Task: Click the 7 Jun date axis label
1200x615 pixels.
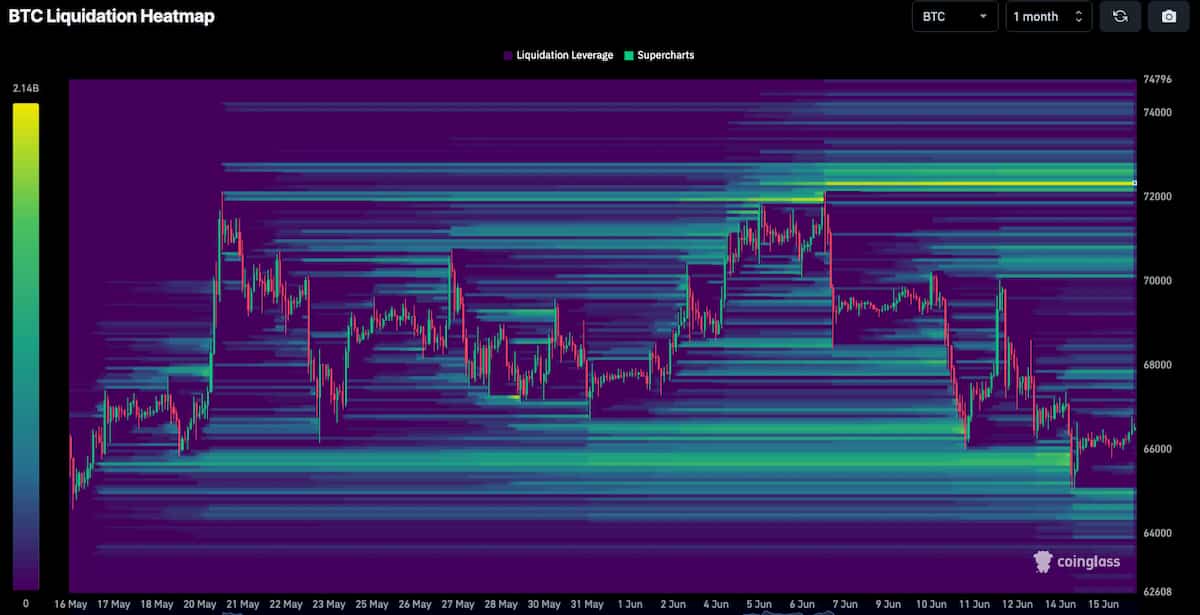Action: point(845,604)
